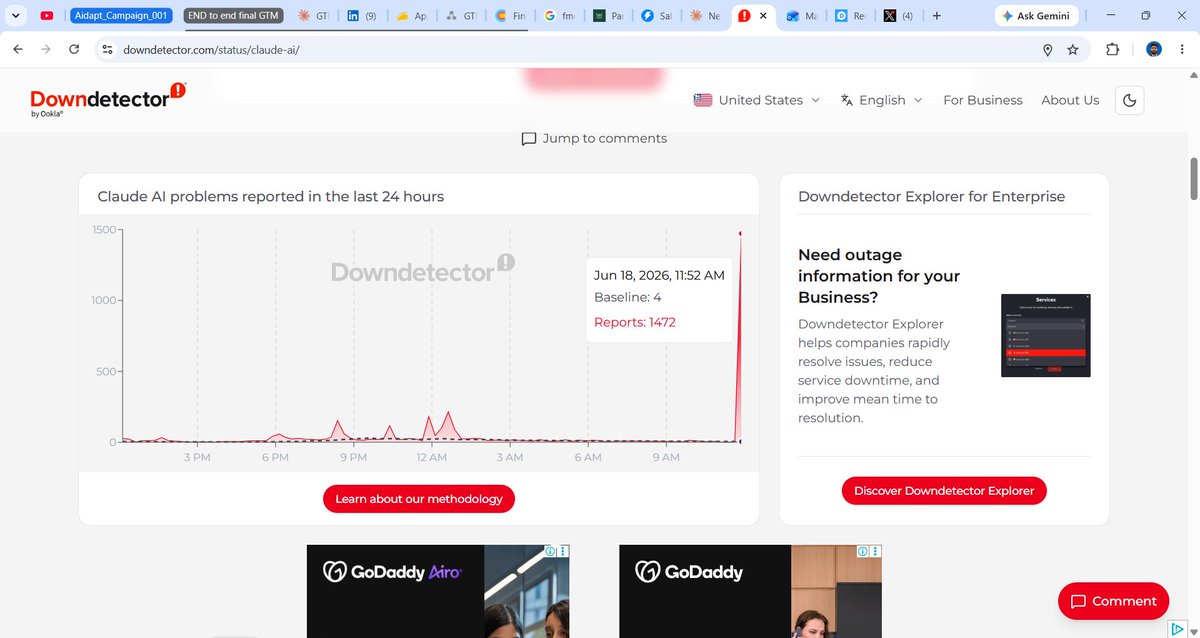Open the Extensions puzzle icon

[x=1113, y=50]
